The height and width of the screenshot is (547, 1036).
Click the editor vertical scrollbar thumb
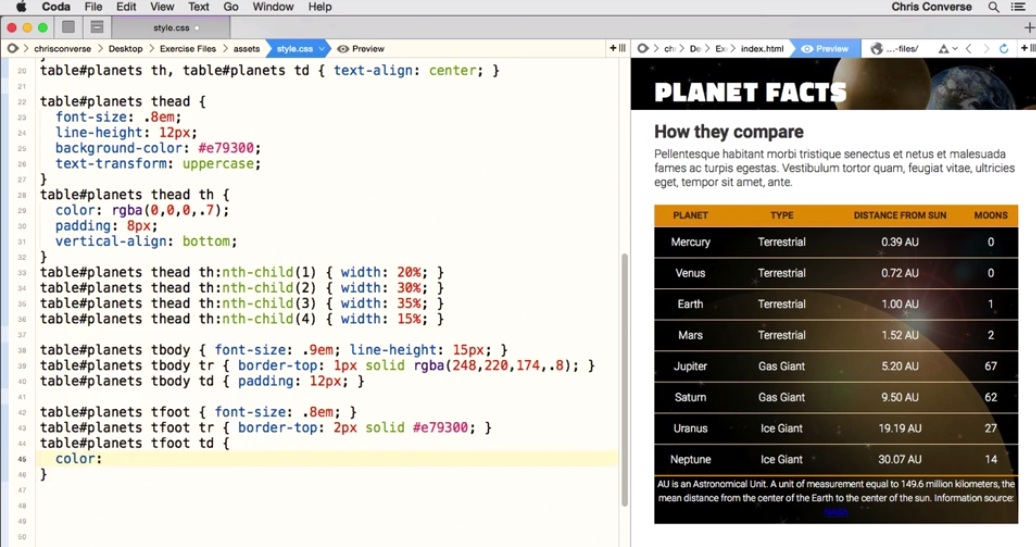point(624,380)
